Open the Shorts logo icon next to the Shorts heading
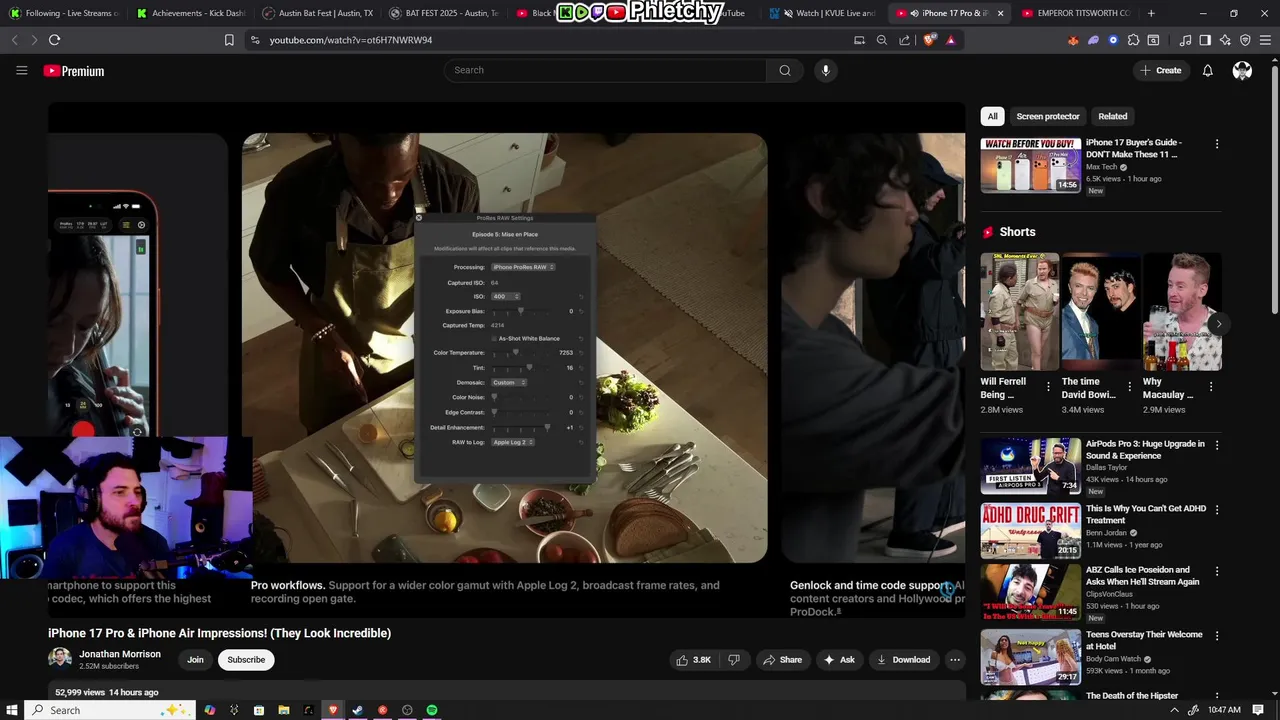Screen dimensions: 1280x720 click(988, 232)
